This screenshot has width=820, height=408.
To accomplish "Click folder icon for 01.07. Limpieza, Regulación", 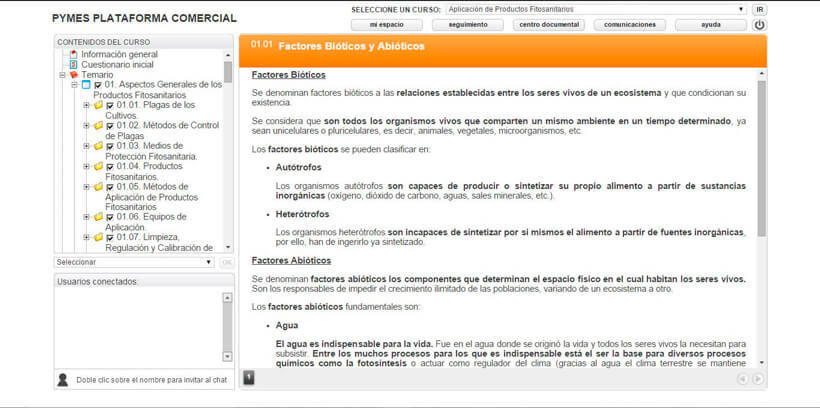I will [x=98, y=237].
